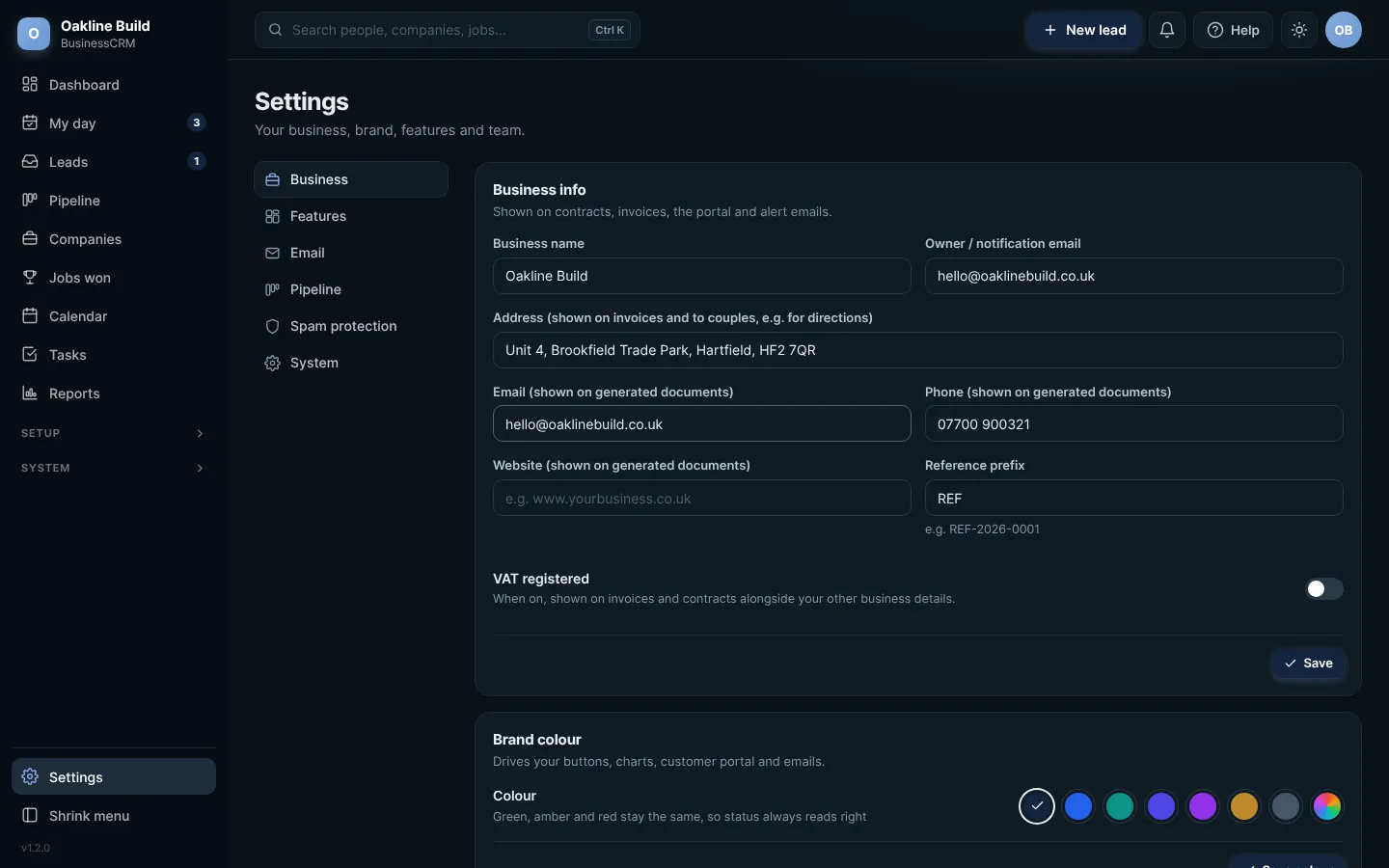Click the Business name field
This screenshot has height=868, width=1389.
pos(702,276)
